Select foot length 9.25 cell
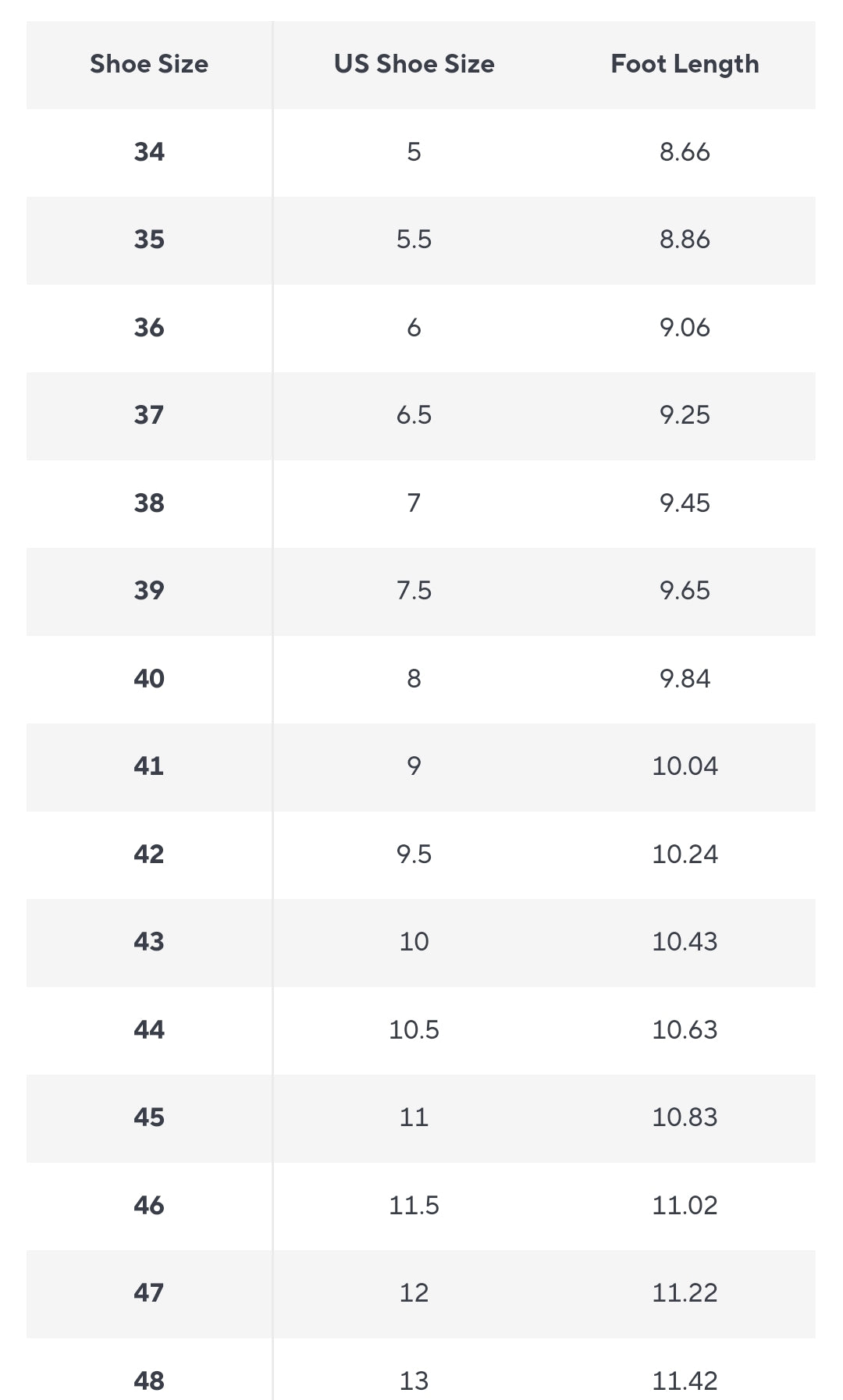The height and width of the screenshot is (1400, 843). point(685,414)
